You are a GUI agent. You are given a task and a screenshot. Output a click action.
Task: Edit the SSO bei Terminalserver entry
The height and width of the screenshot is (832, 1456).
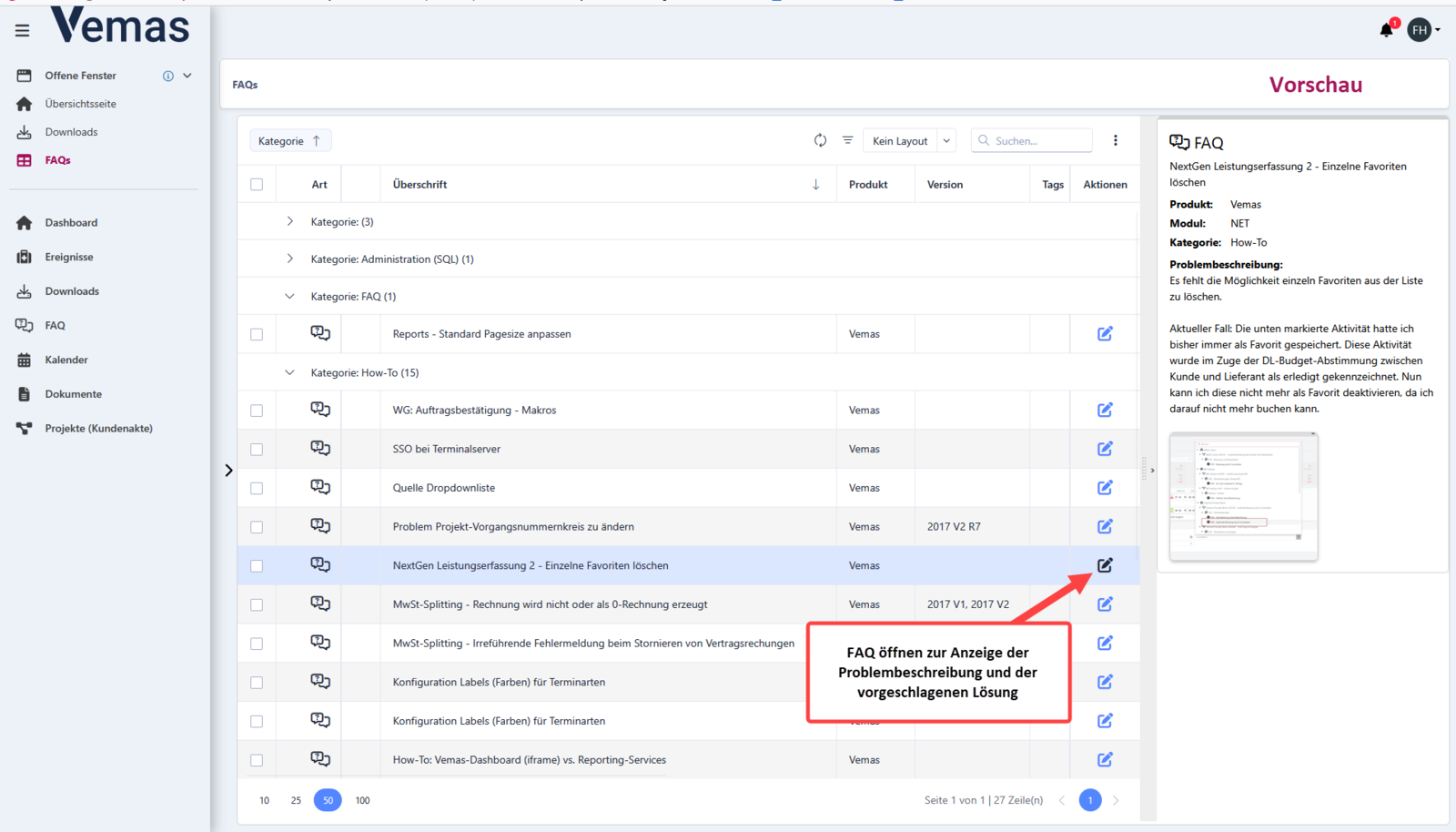(1105, 449)
